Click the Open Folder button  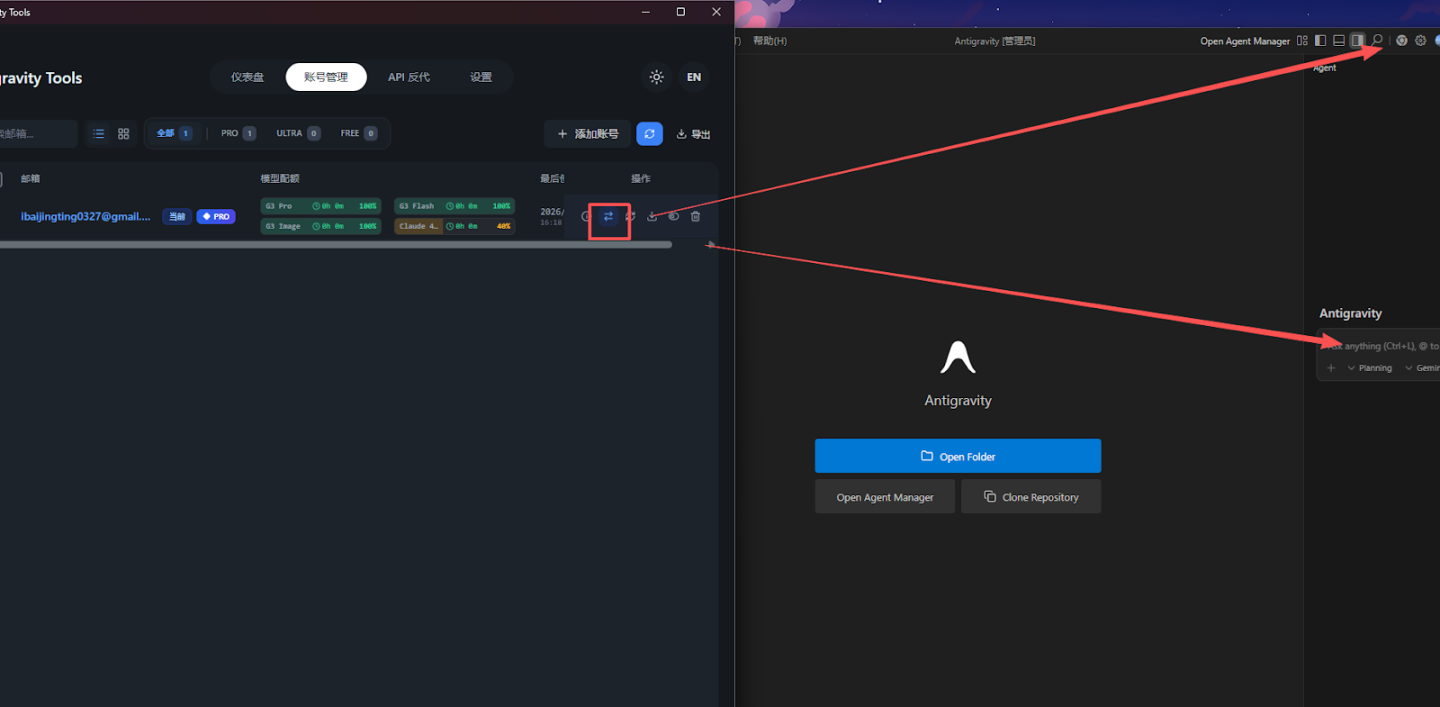957,455
